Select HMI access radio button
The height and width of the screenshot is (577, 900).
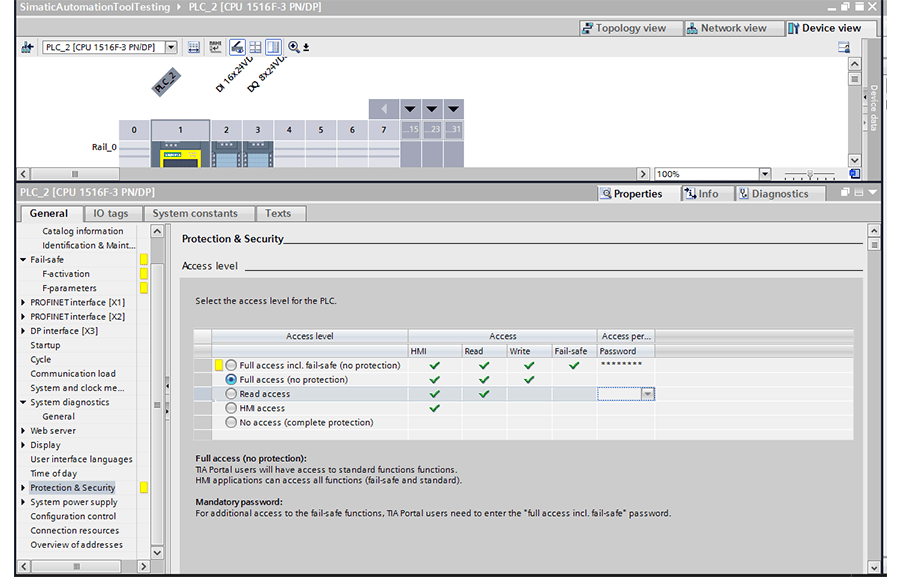pyautogui.click(x=231, y=408)
